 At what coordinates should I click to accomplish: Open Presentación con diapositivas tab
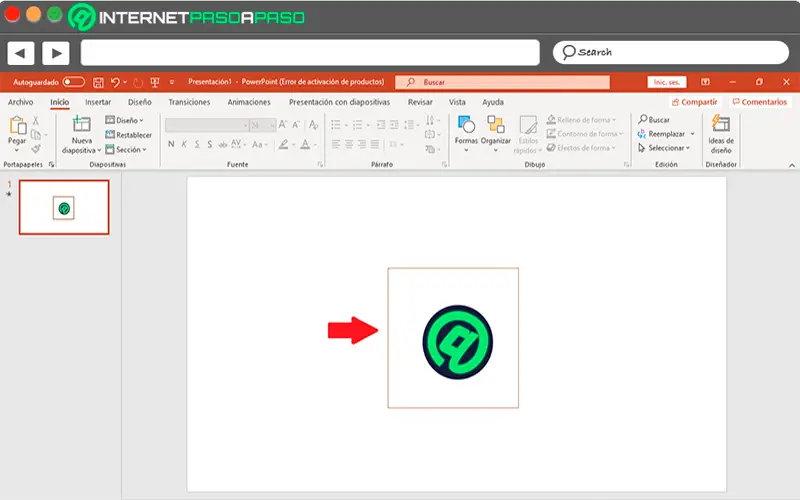339,102
